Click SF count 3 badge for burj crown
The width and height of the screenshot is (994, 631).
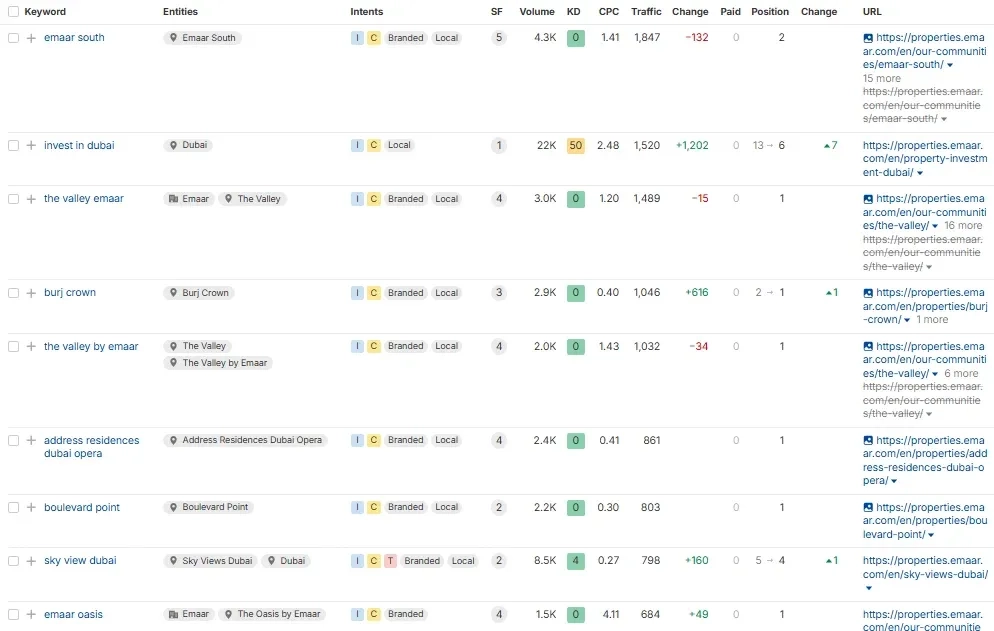tap(499, 293)
